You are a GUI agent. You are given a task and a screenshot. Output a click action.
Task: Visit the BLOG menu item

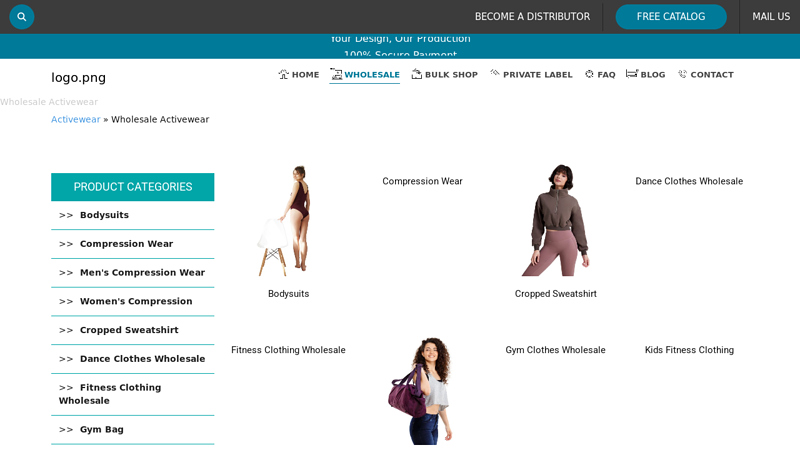653,74
